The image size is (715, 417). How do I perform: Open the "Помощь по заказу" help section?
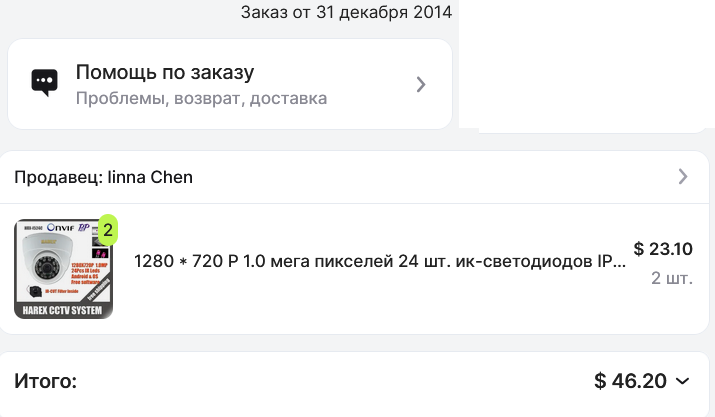tap(165, 73)
